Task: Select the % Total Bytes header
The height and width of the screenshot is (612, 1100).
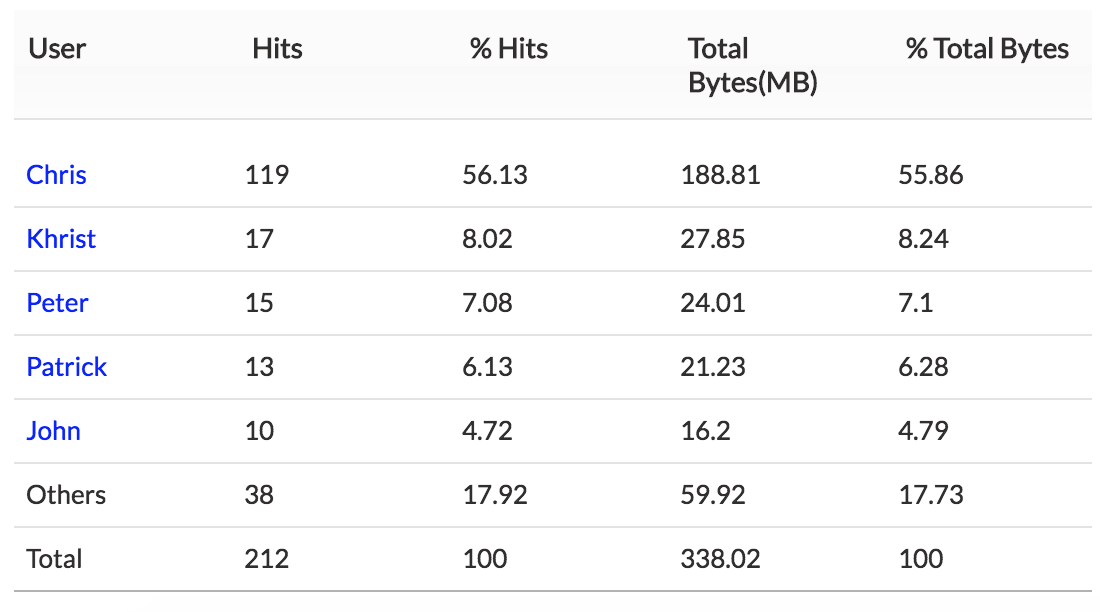Action: (987, 49)
